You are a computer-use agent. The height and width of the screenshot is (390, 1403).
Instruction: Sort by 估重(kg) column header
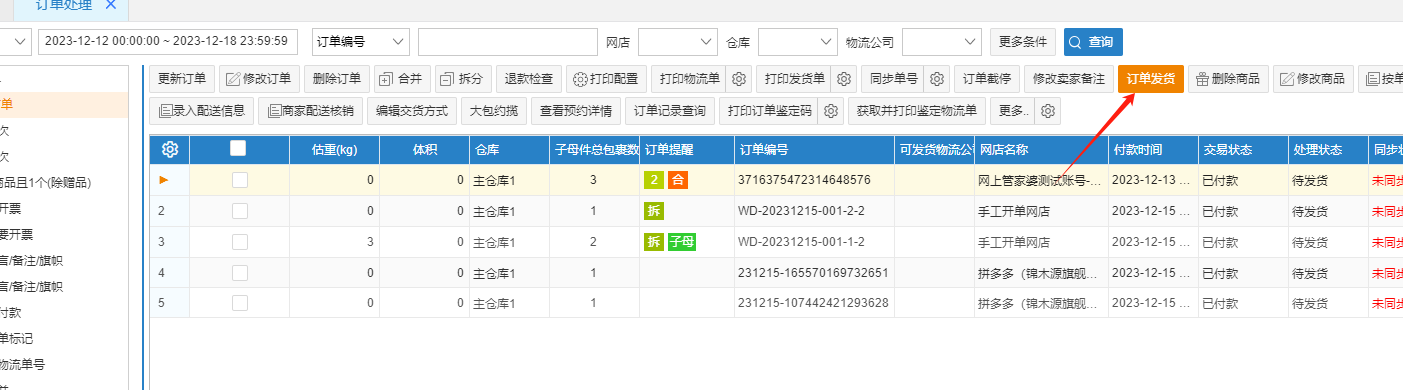(334, 150)
